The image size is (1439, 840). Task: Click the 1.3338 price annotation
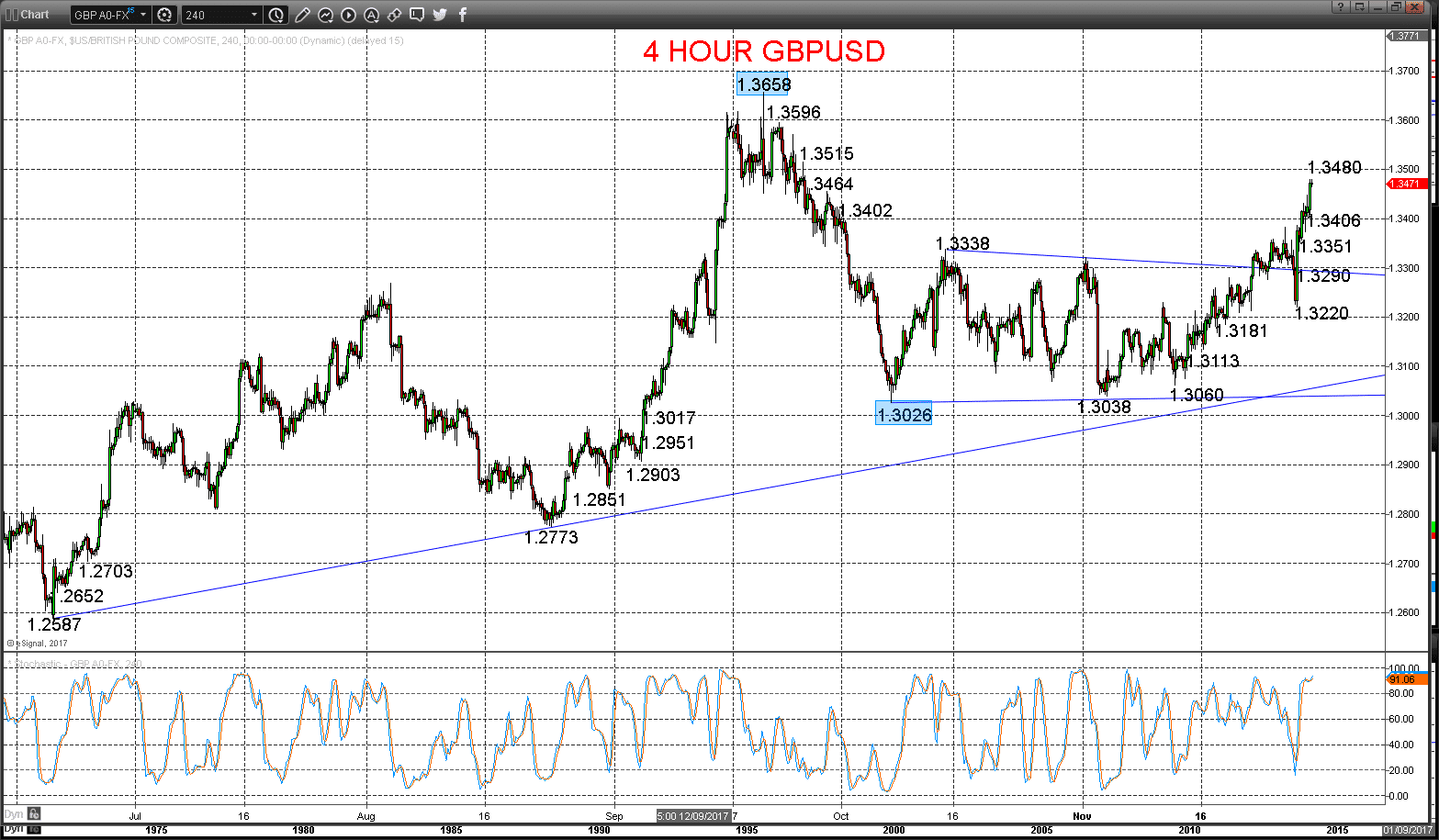click(x=962, y=243)
